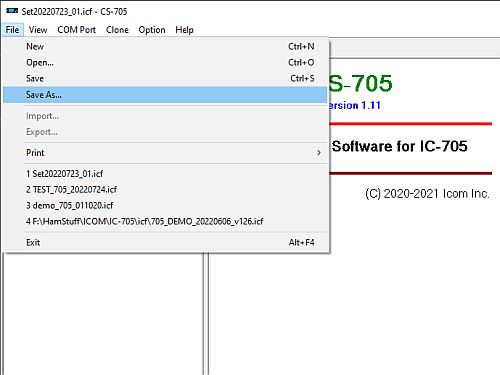This screenshot has width=500, height=375.
Task: Open the COM Port menu
Action: pos(77,30)
